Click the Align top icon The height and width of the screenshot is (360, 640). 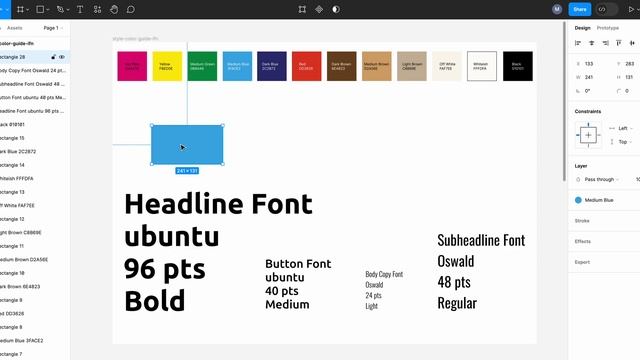(x=619, y=43)
